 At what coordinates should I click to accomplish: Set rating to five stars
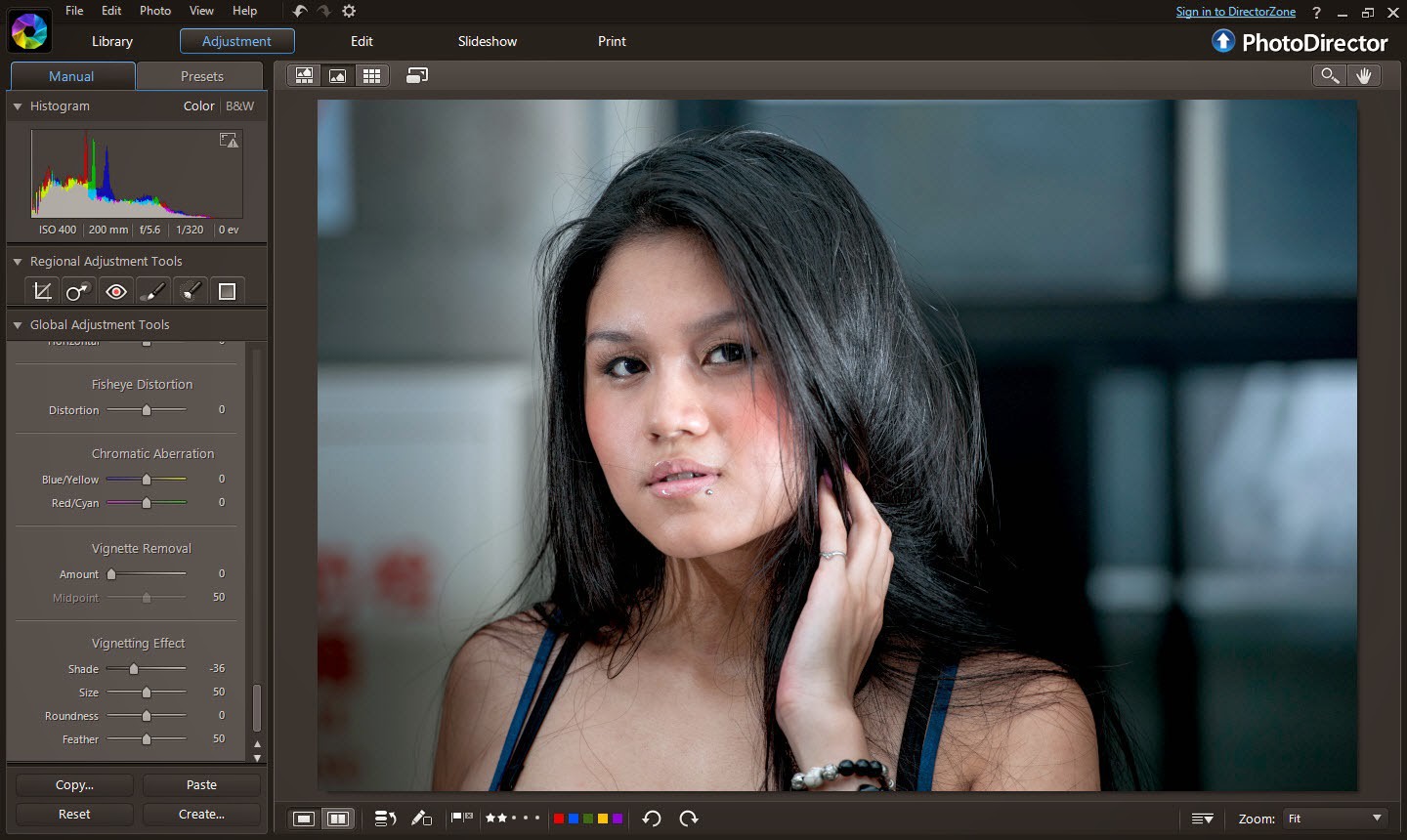536,818
